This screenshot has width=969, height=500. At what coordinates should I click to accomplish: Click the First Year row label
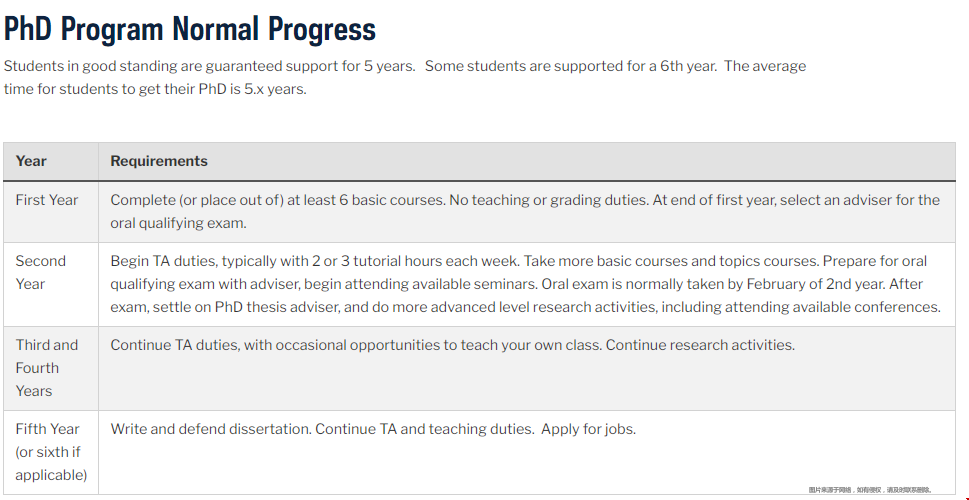(x=47, y=200)
